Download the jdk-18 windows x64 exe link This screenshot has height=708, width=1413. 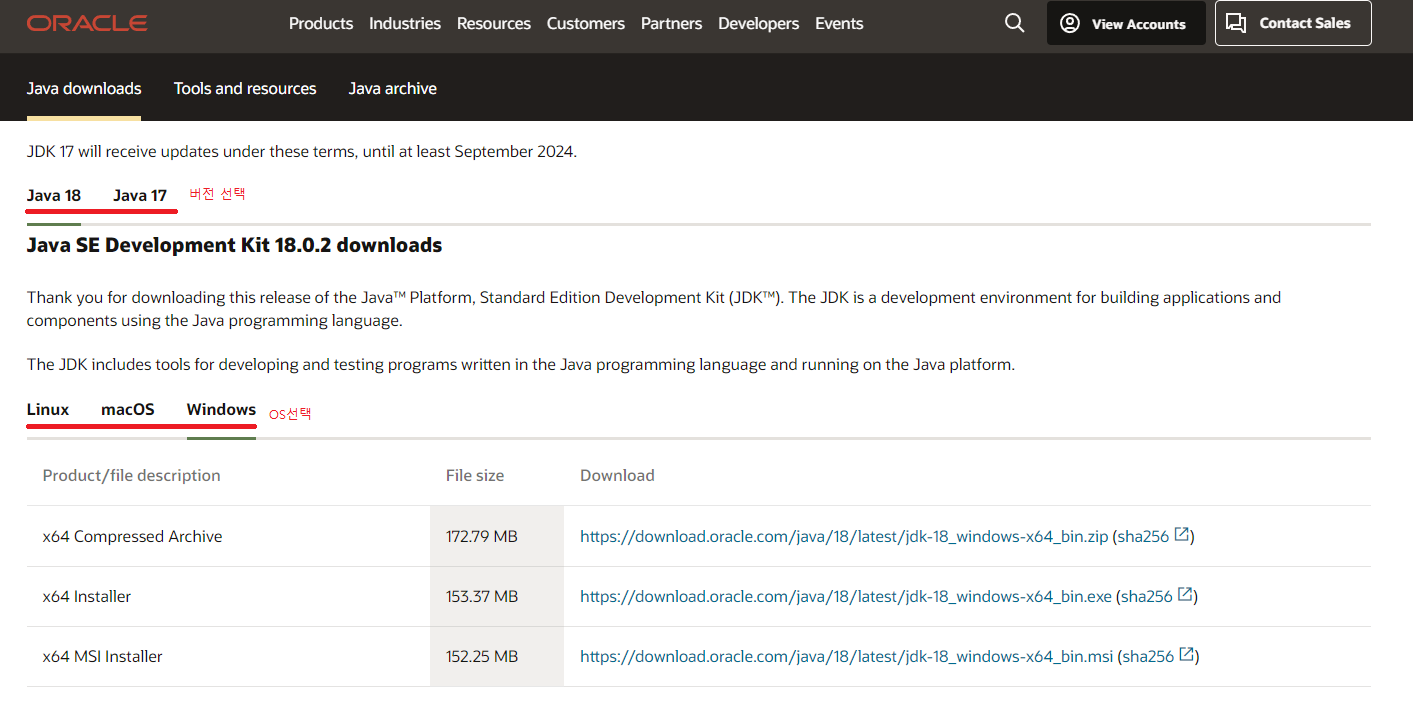846,596
